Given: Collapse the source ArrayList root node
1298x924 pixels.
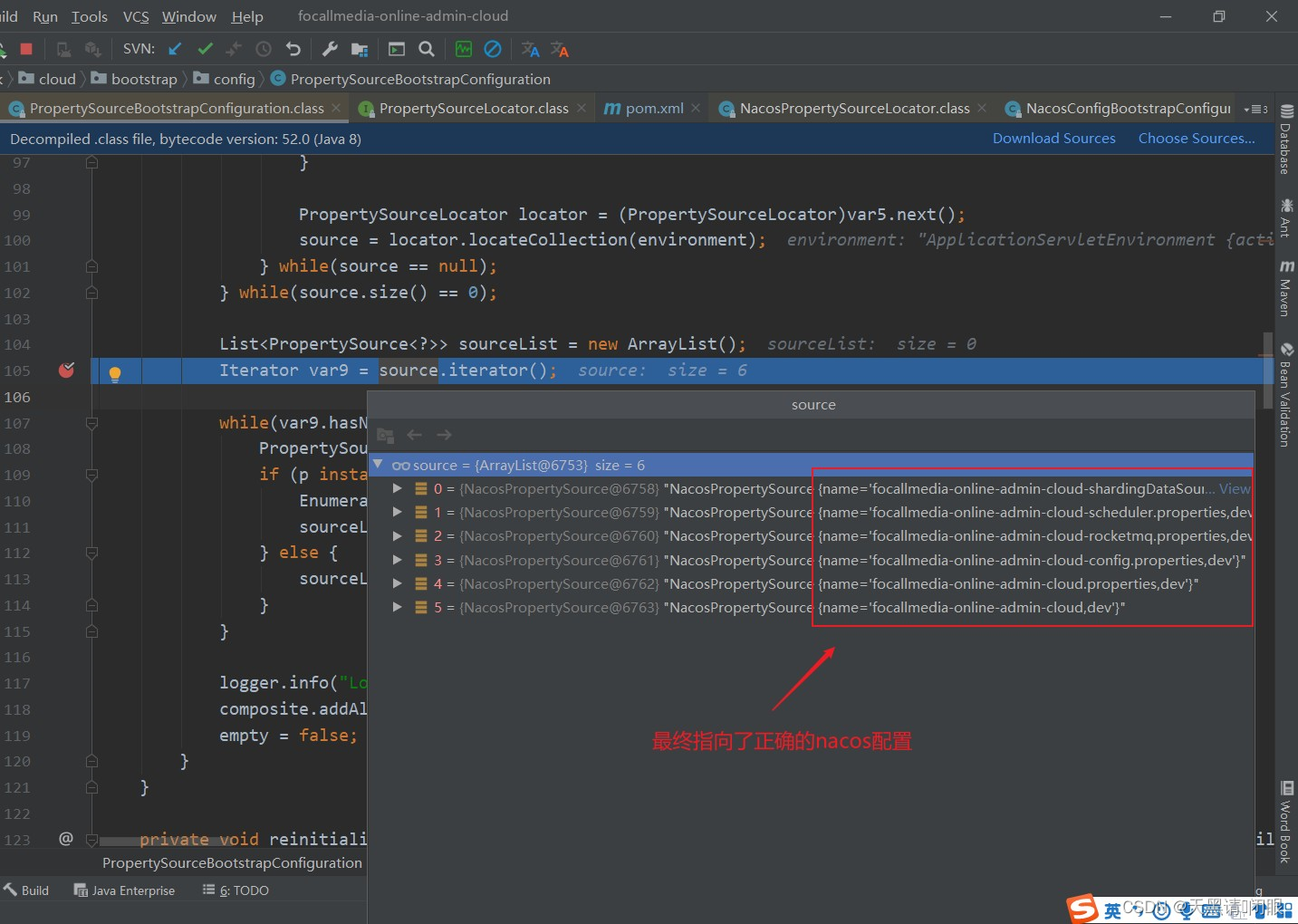Looking at the screenshot, I should click(378, 464).
